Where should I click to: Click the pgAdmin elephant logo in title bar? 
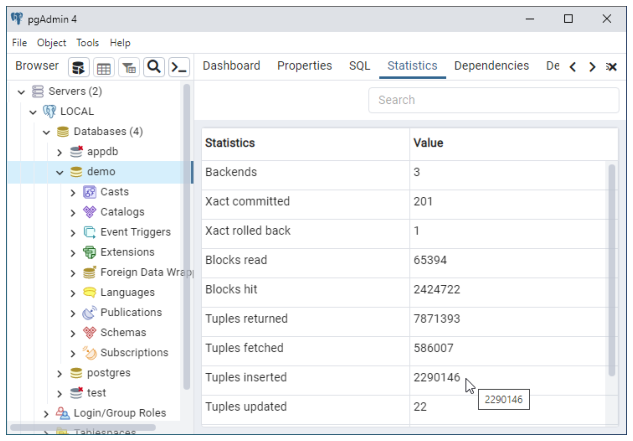point(17,19)
